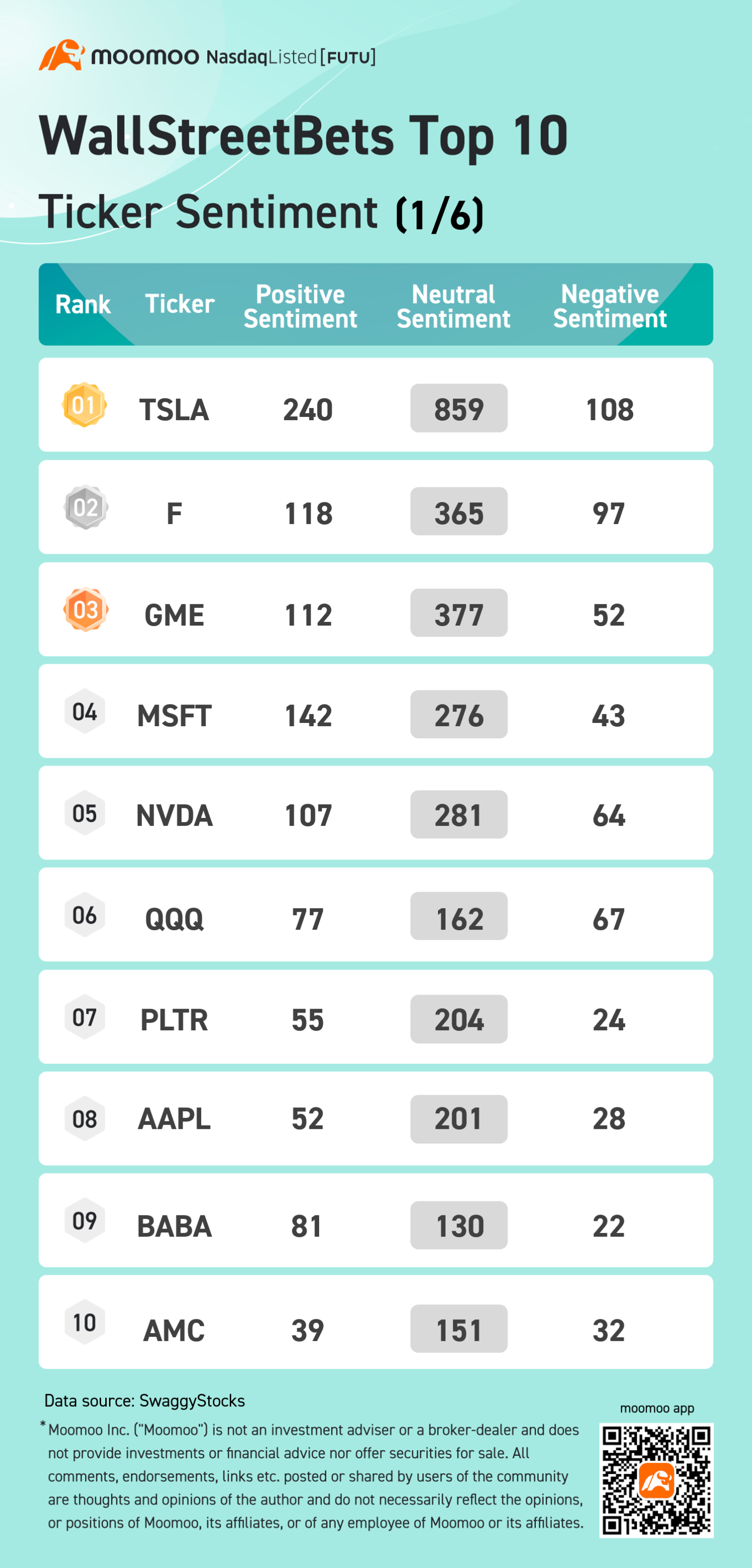This screenshot has width=752, height=1568.
Task: Click the gold 01 rank badge
Action: pyautogui.click(x=85, y=405)
